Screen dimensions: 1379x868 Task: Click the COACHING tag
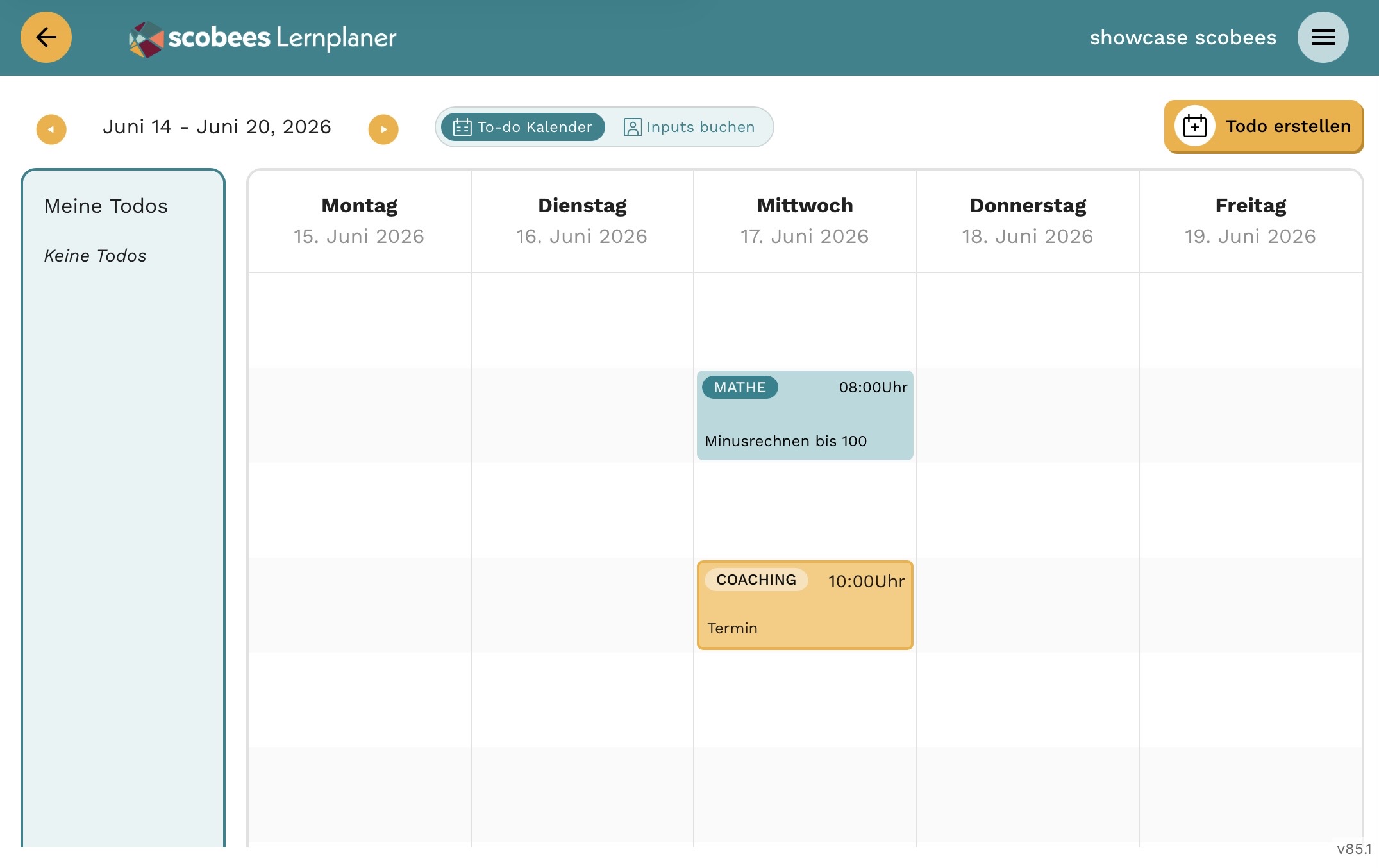coord(756,580)
